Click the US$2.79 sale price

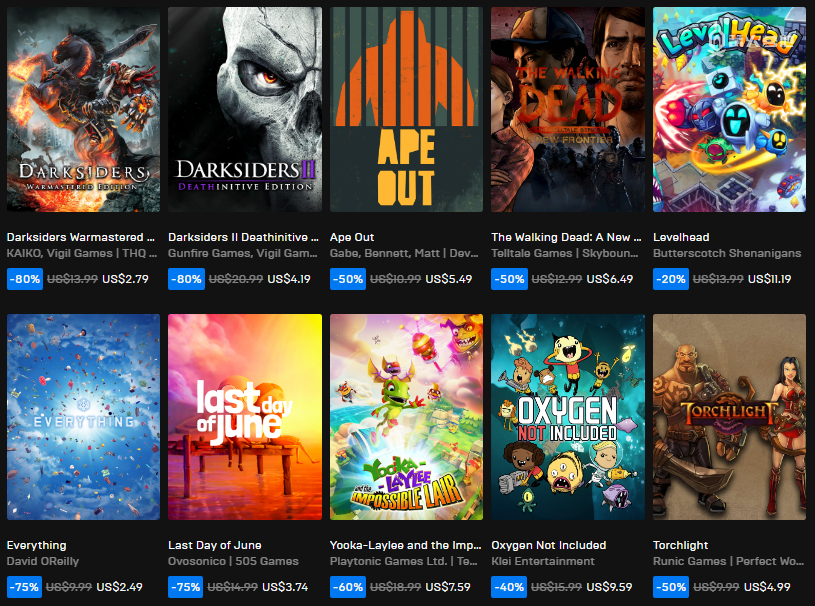125,279
